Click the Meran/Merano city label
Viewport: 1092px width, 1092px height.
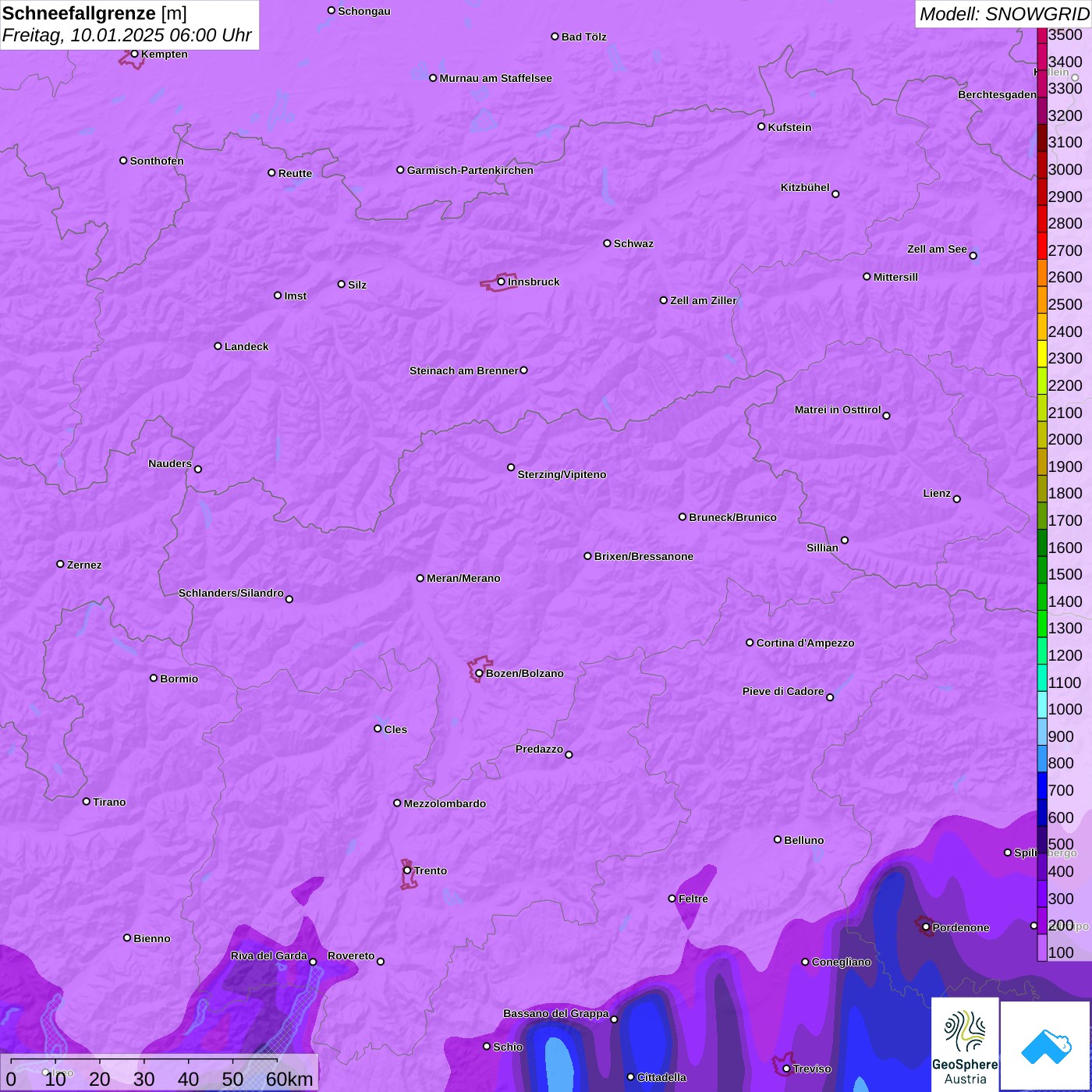click(x=463, y=578)
